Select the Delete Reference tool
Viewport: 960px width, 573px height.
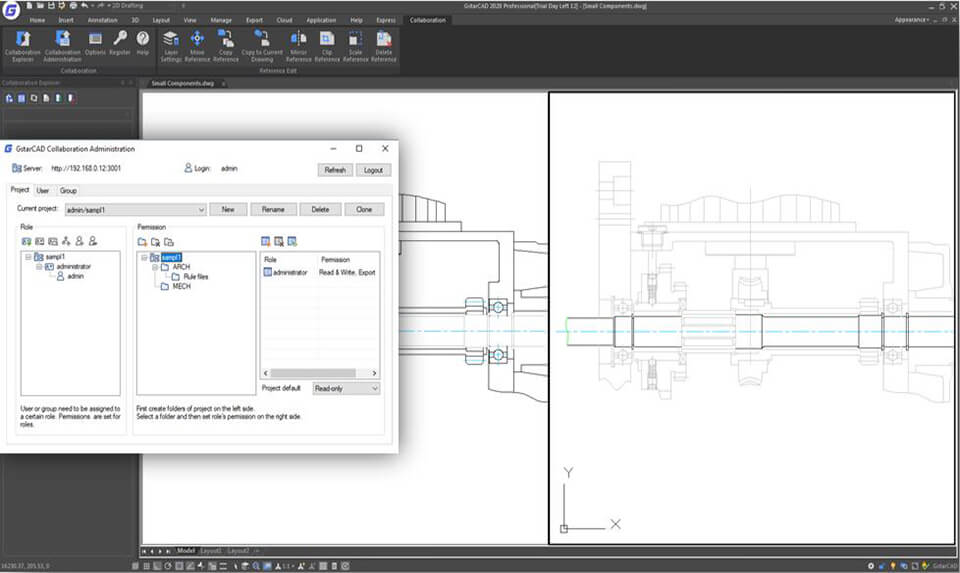coord(384,46)
